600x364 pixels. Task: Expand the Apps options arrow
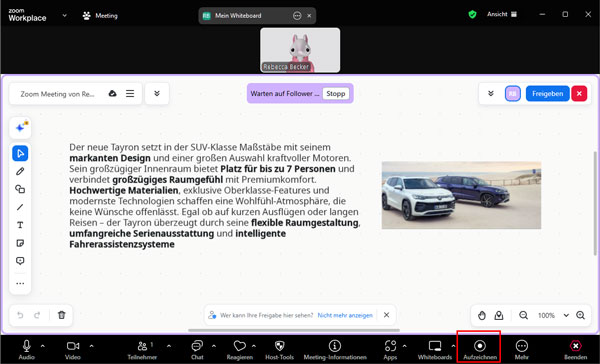[x=404, y=346]
